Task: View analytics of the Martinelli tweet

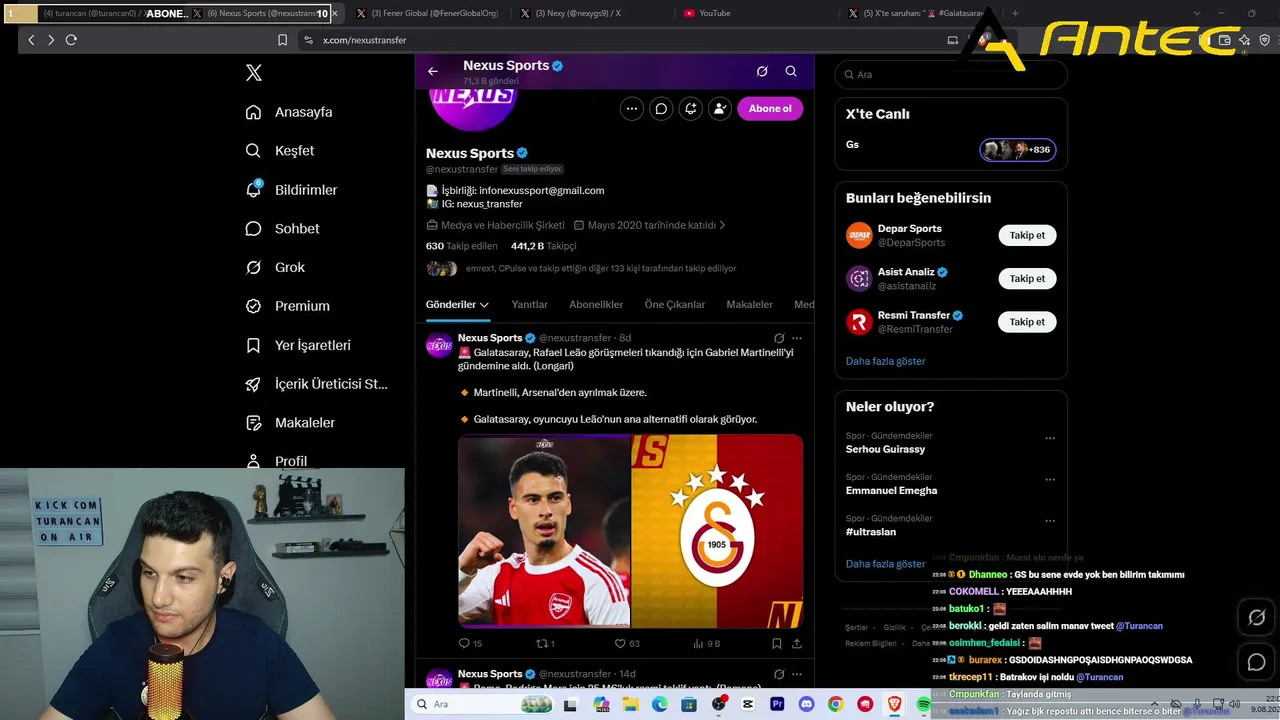Action: click(x=706, y=644)
